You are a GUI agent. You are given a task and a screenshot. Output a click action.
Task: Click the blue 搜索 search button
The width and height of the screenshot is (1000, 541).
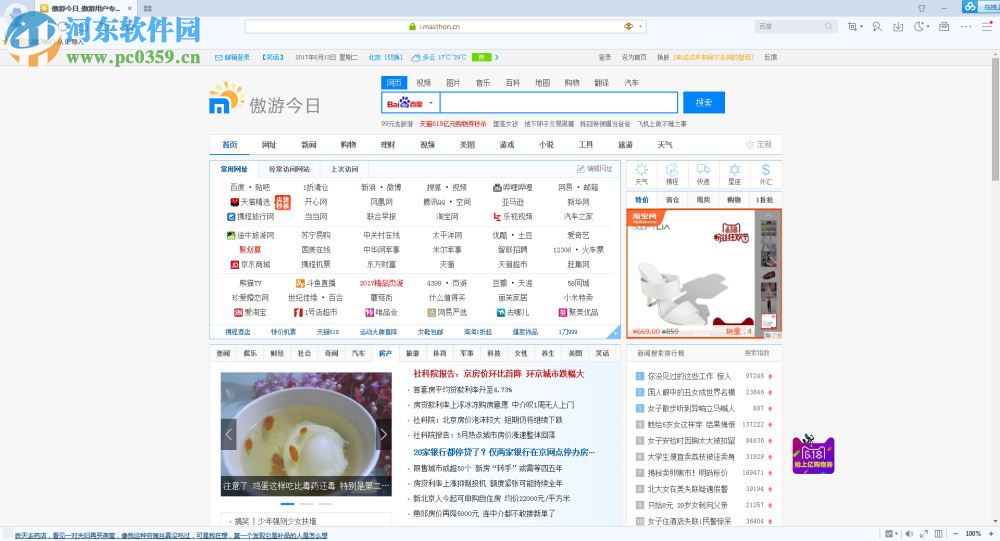tap(703, 103)
